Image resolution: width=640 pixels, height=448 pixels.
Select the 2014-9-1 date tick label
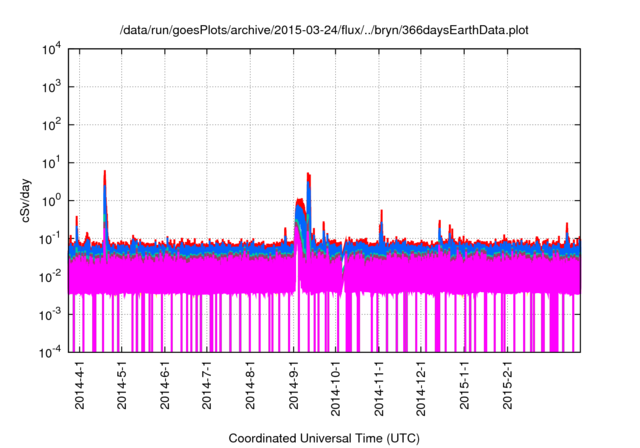[x=294, y=386]
